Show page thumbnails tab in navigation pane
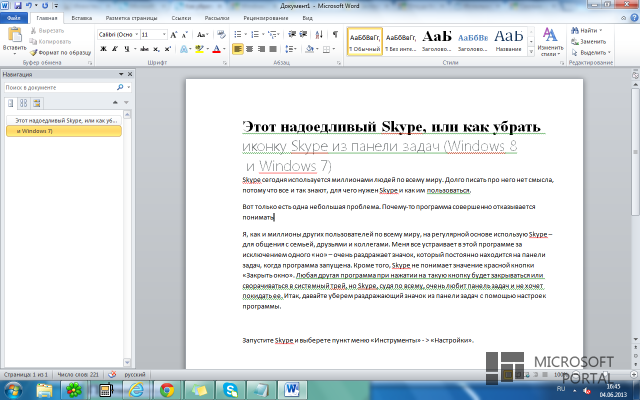This screenshot has width=640, height=400. coord(24,103)
